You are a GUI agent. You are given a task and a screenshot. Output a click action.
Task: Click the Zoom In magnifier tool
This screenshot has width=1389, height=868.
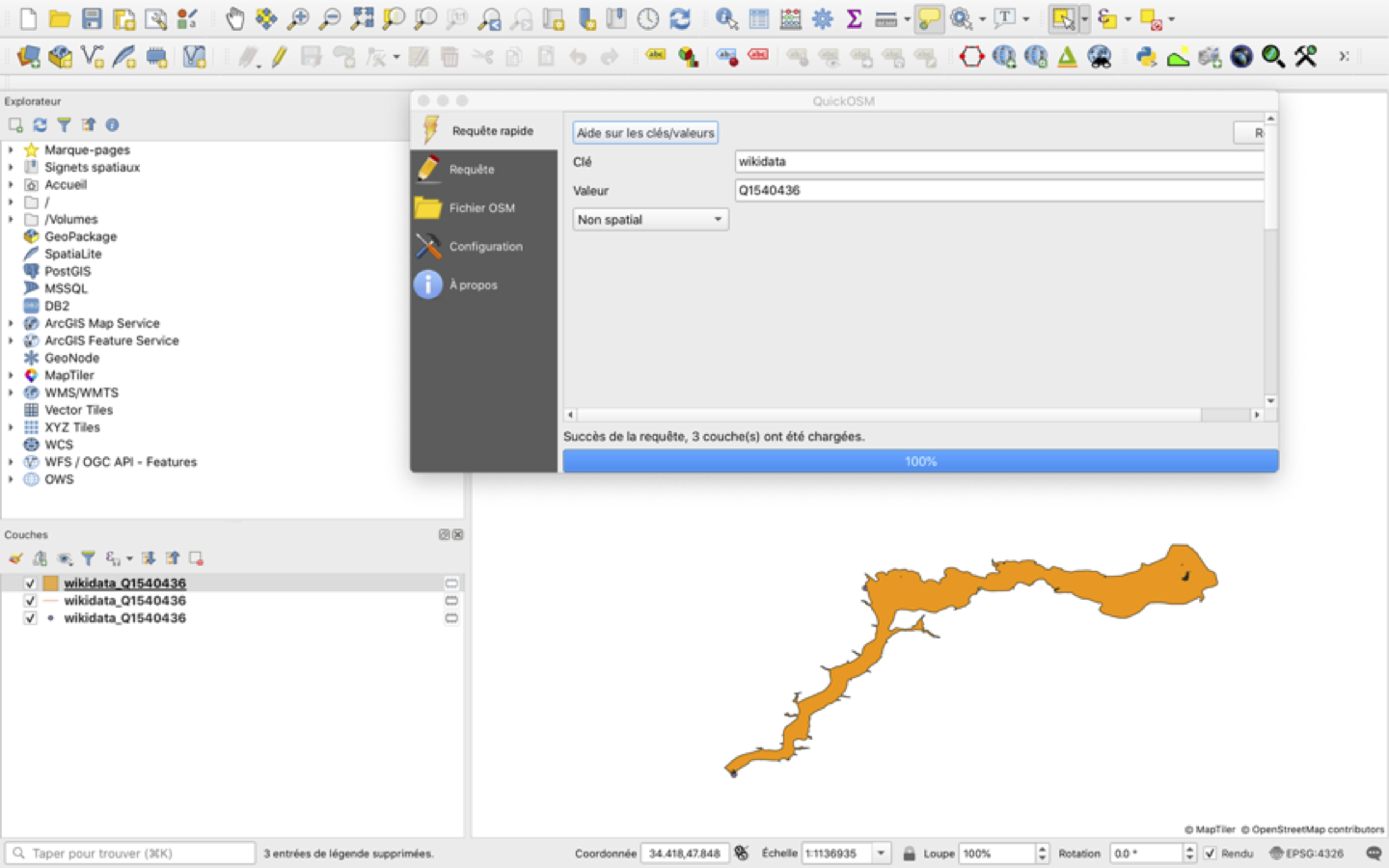[298, 18]
